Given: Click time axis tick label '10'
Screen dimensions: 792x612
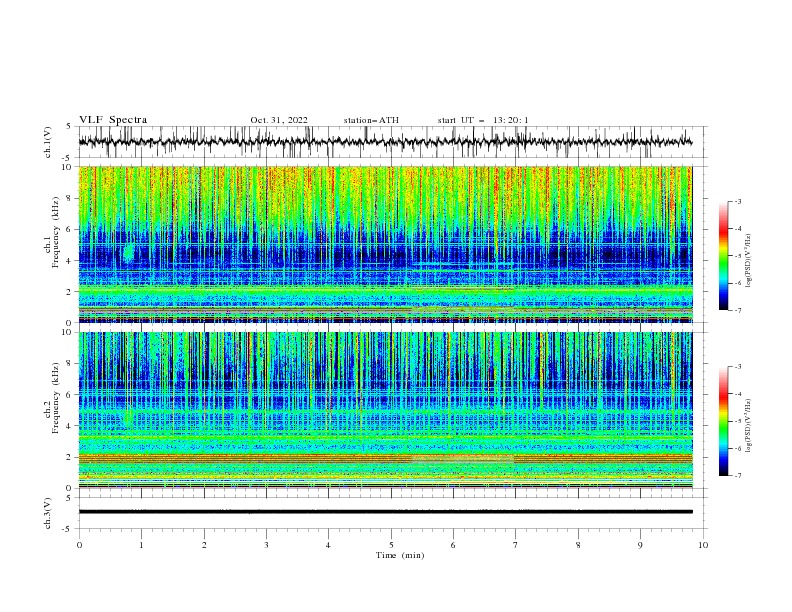Looking at the screenshot, I should point(703,545).
